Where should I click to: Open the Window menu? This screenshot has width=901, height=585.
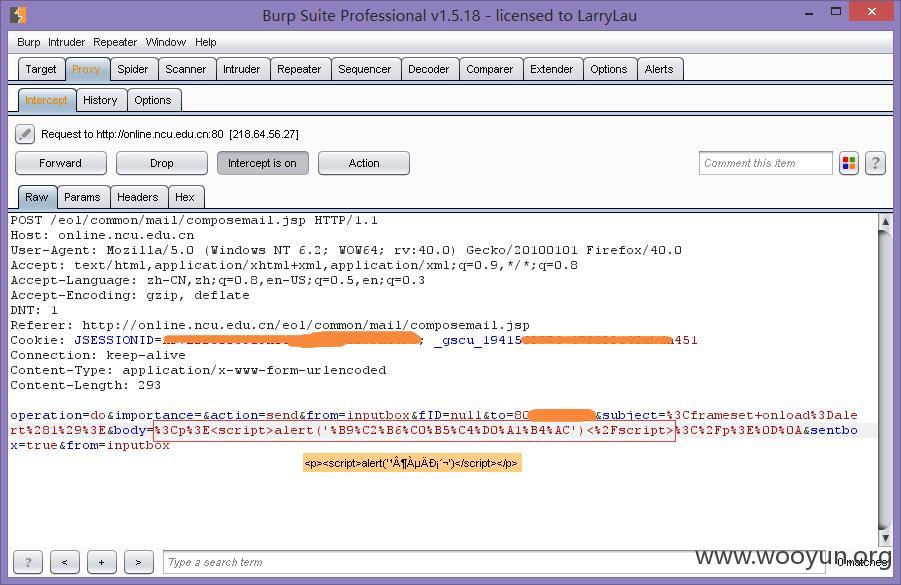(x=165, y=42)
